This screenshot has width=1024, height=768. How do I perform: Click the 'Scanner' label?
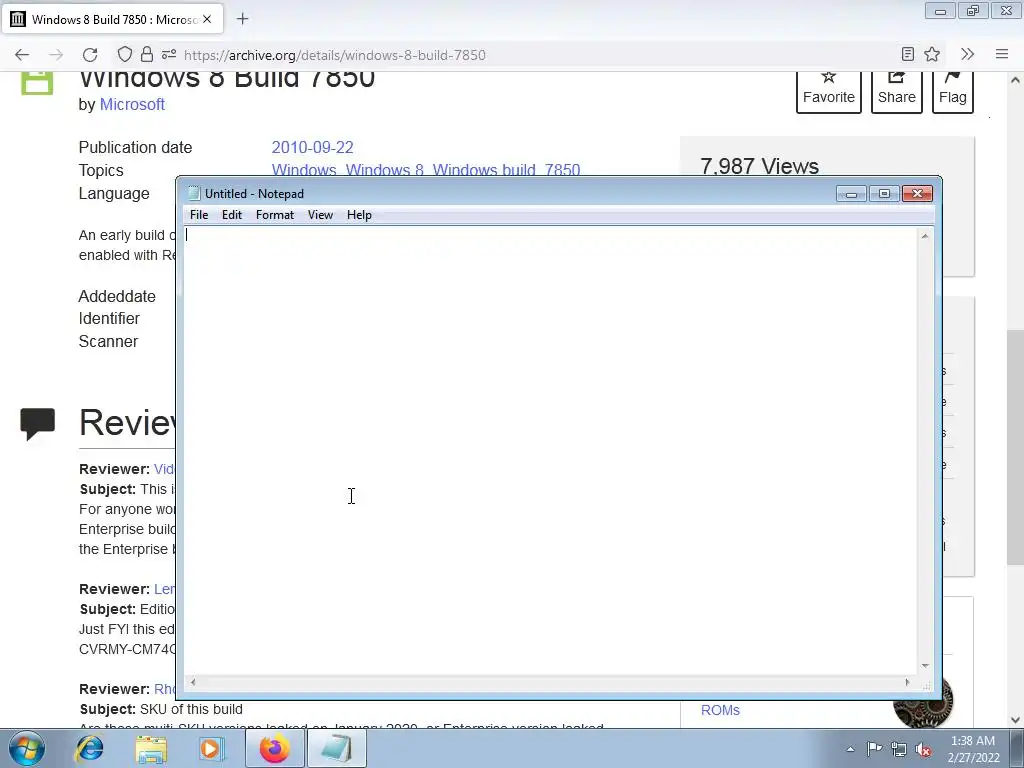coord(108,342)
